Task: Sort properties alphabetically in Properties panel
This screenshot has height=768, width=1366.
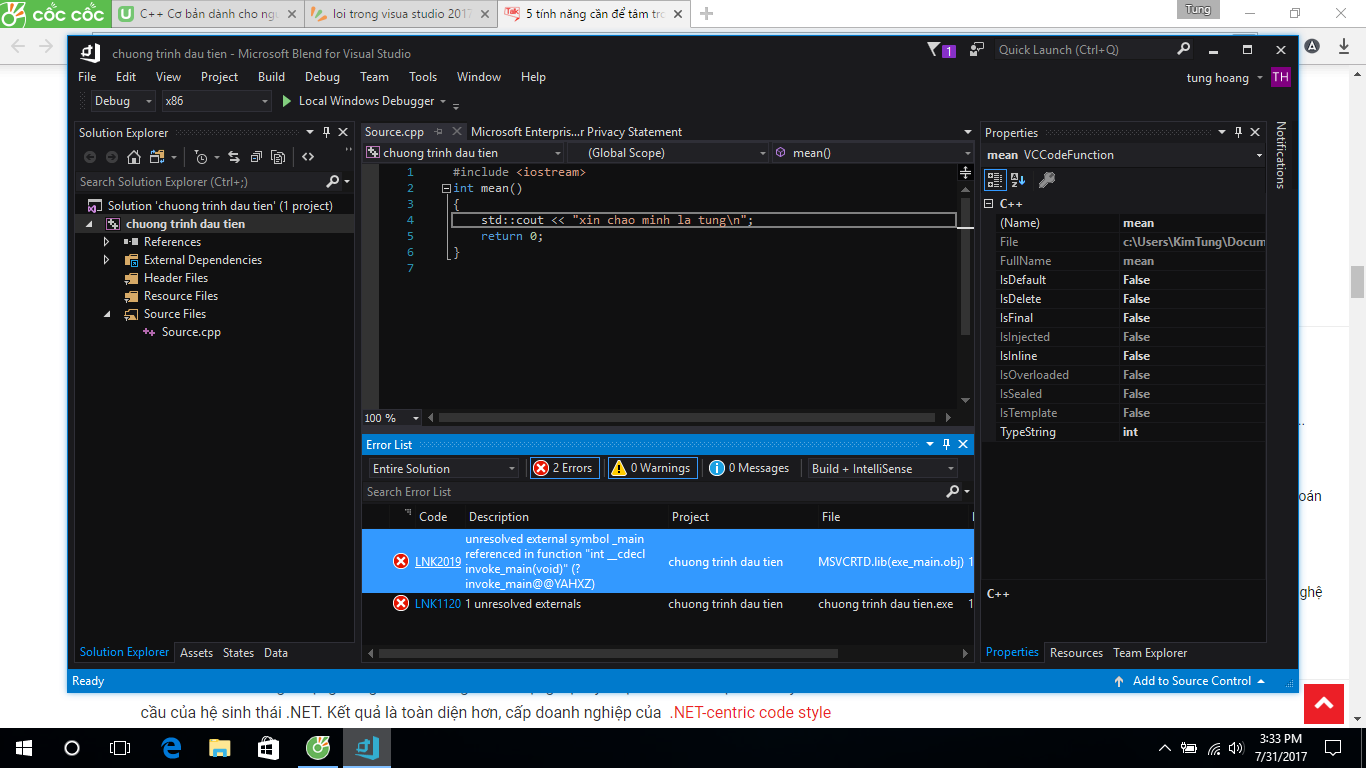Action: [x=1018, y=180]
